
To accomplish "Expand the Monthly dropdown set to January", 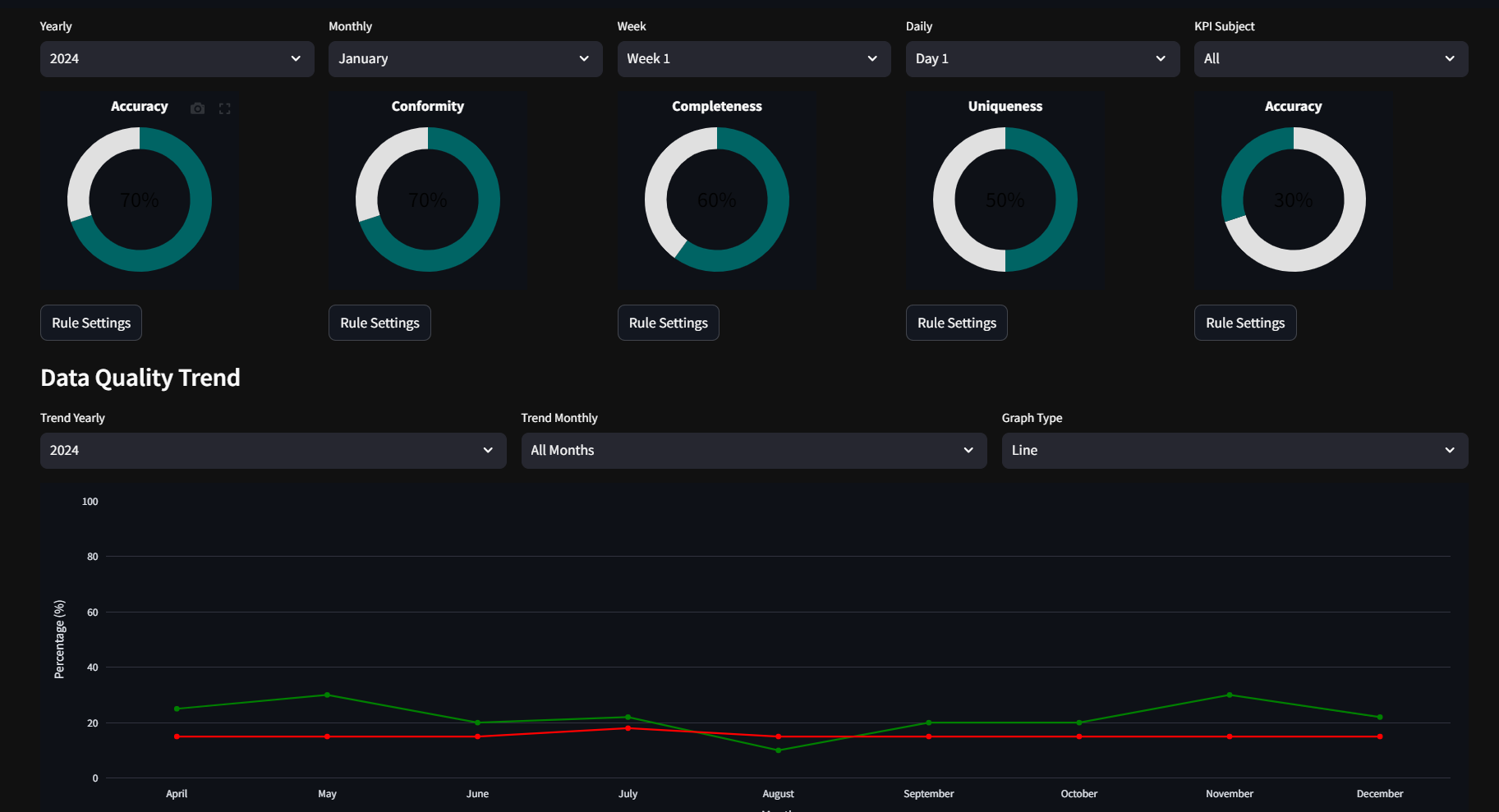I will [x=465, y=59].
